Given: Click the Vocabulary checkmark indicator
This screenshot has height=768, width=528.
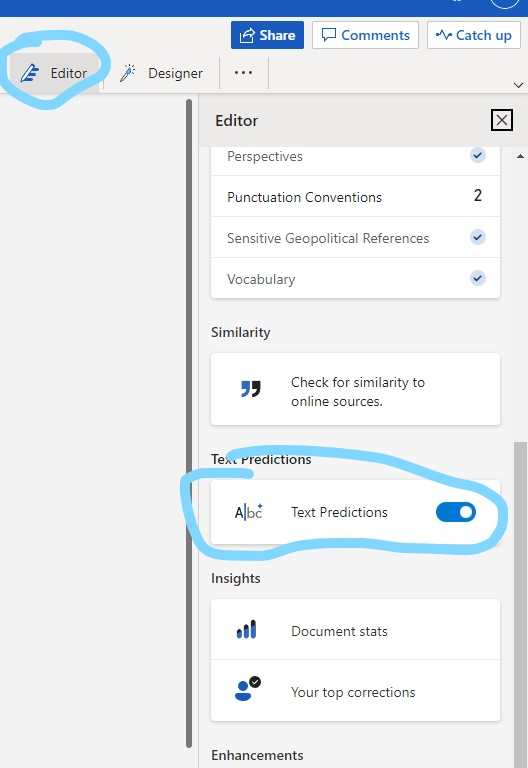Looking at the screenshot, I should pos(478,278).
